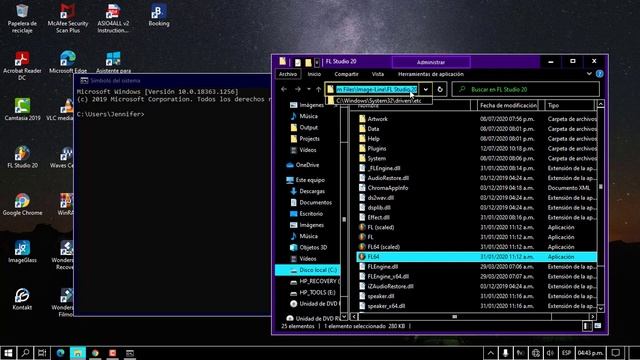Sort by Fecha de modificación column

(508, 105)
